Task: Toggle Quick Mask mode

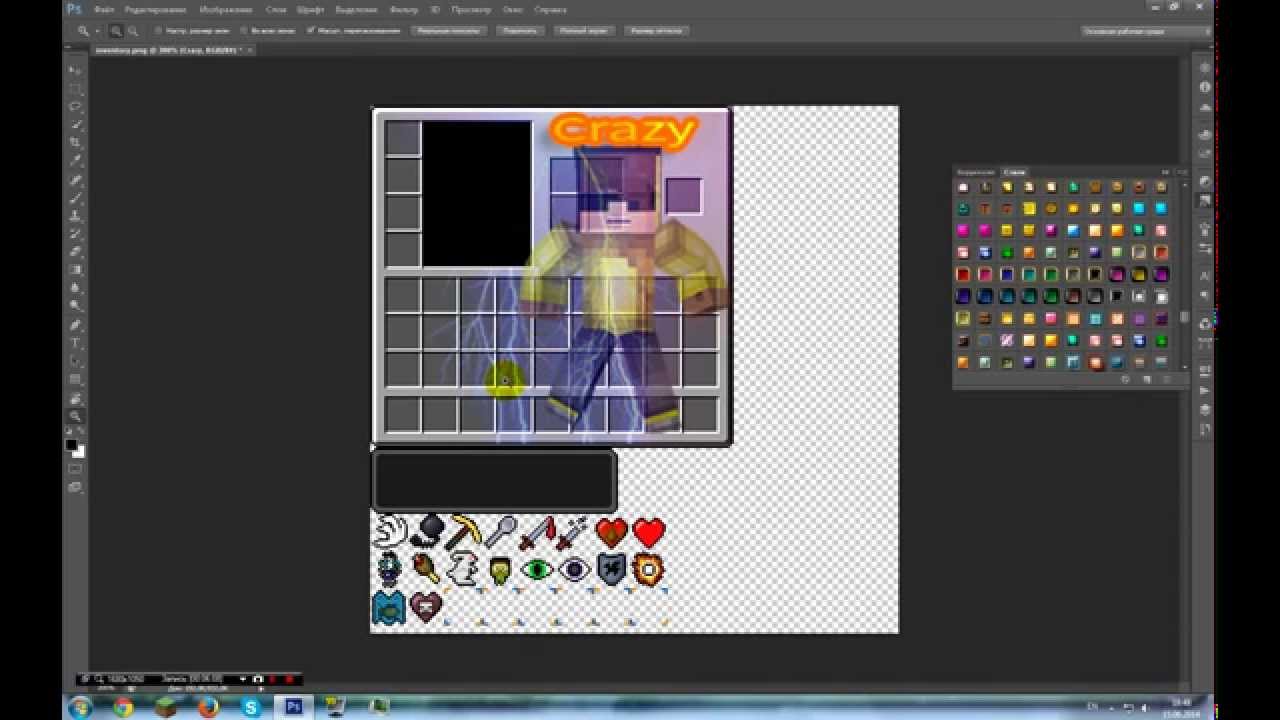Action: click(75, 469)
